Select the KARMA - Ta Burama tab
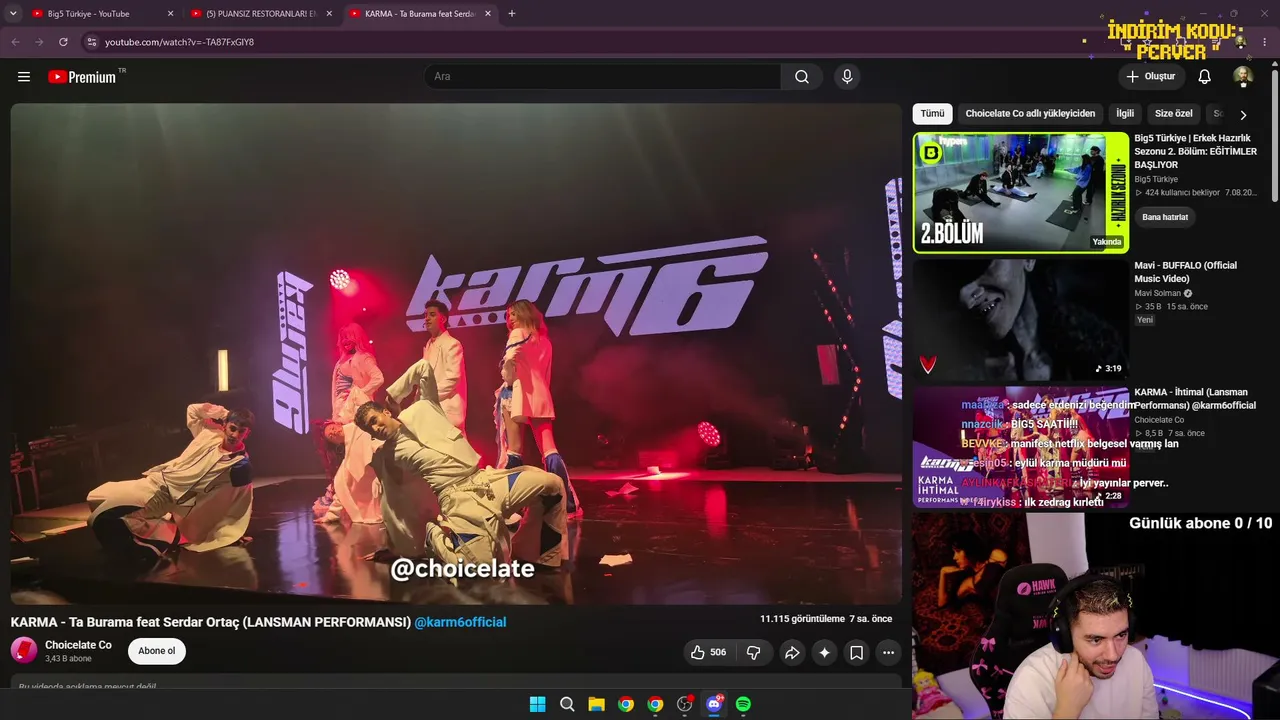 click(418, 14)
